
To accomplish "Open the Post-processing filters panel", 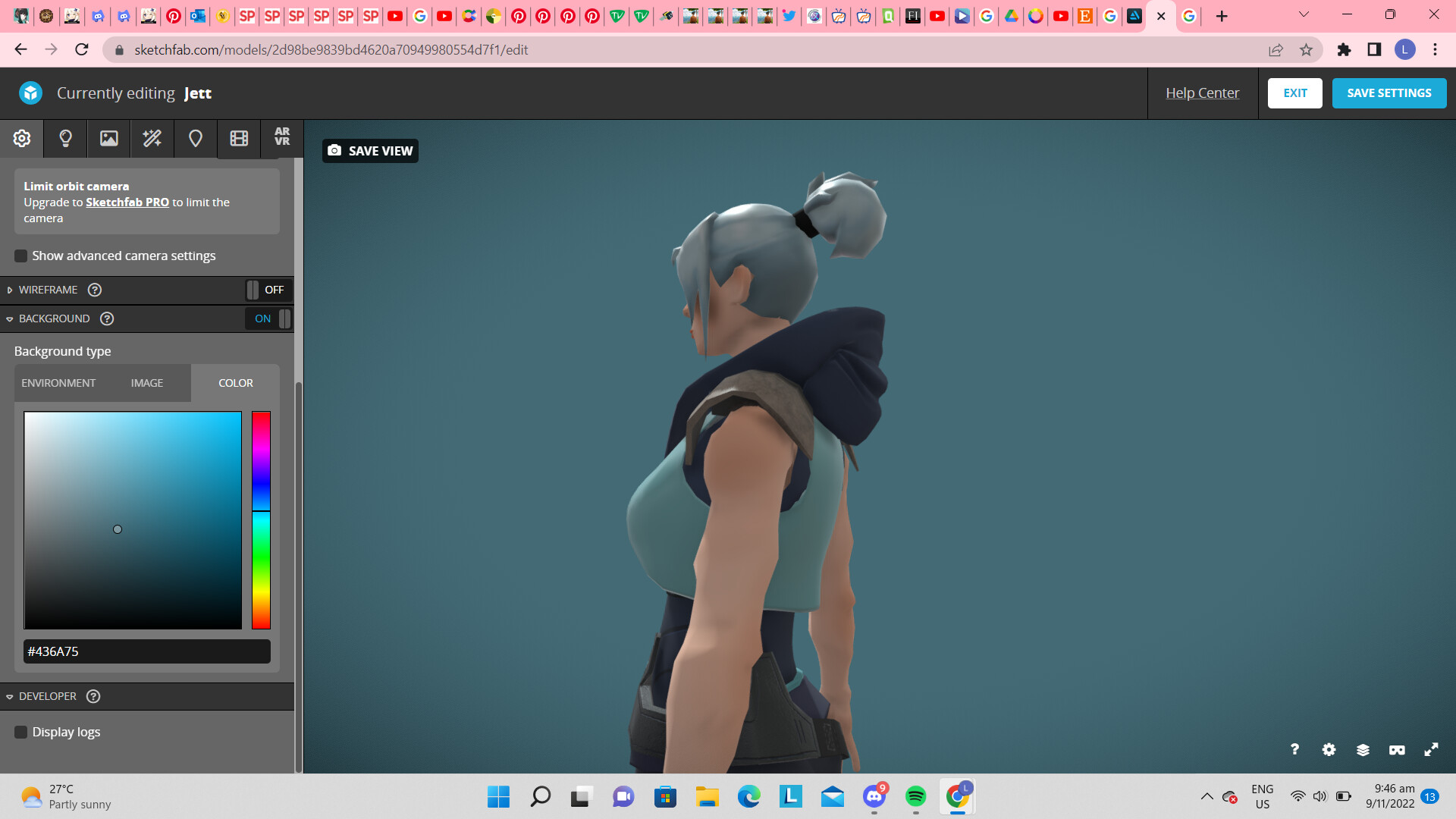I will coord(152,139).
